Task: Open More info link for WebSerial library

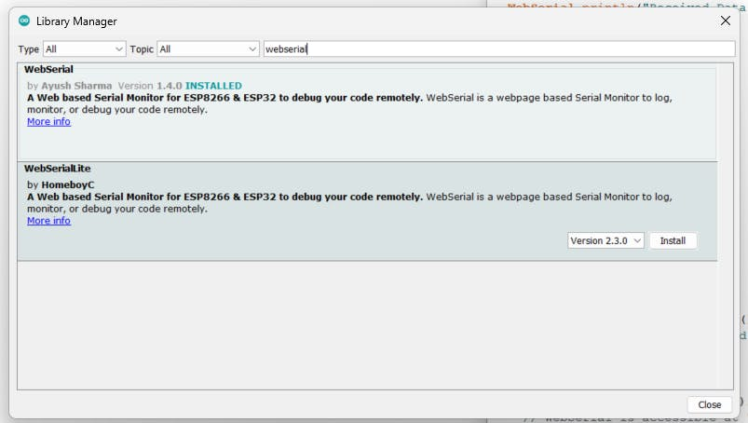Action: [x=49, y=122]
